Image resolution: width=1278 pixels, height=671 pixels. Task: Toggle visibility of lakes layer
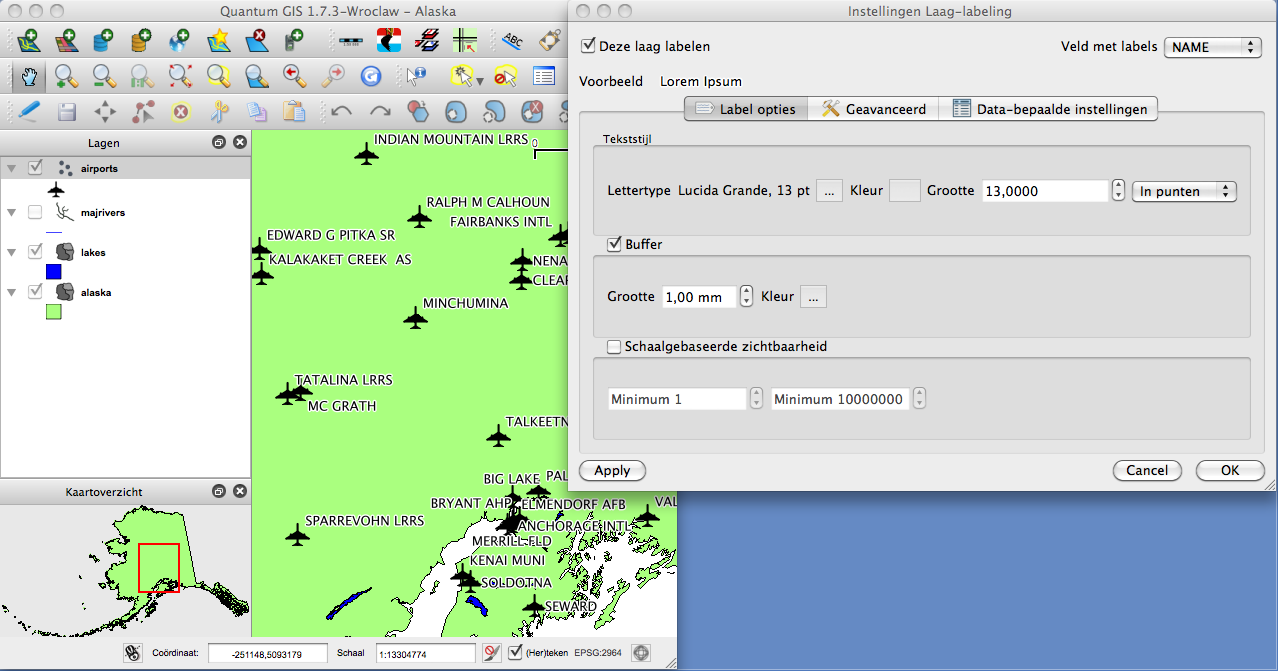click(35, 252)
